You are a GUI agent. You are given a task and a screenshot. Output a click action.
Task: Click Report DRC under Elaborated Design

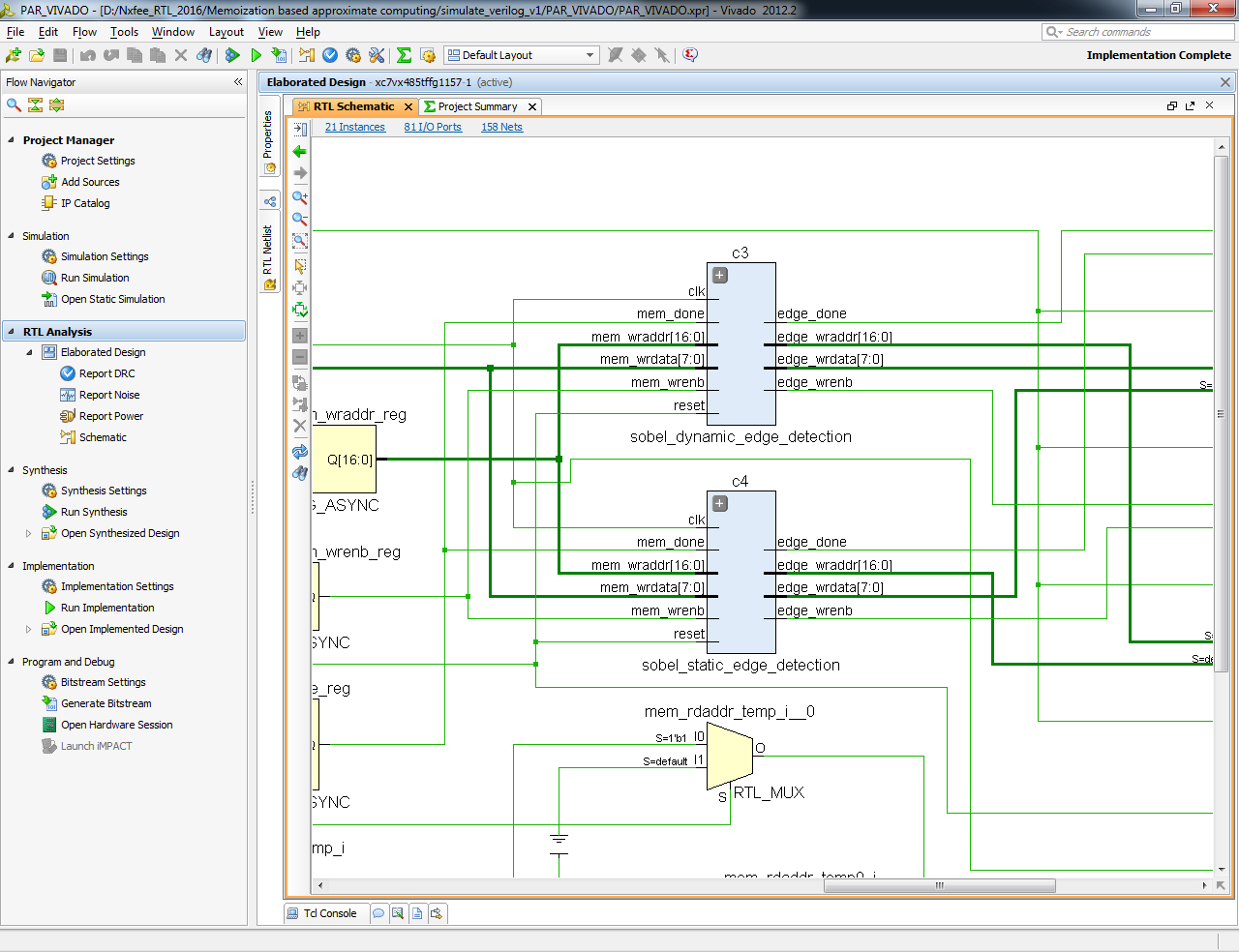pyautogui.click(x=107, y=373)
